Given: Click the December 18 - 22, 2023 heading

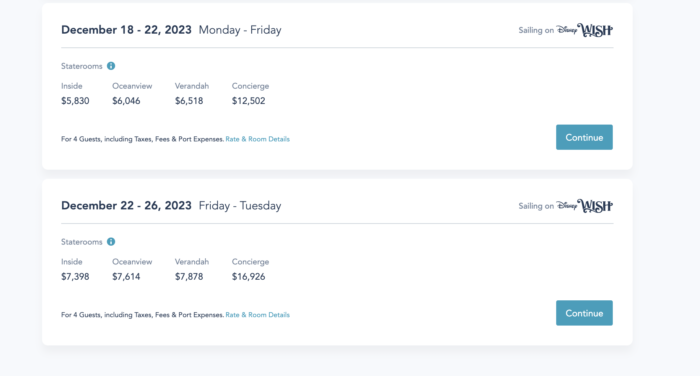Looking at the screenshot, I should [x=126, y=30].
